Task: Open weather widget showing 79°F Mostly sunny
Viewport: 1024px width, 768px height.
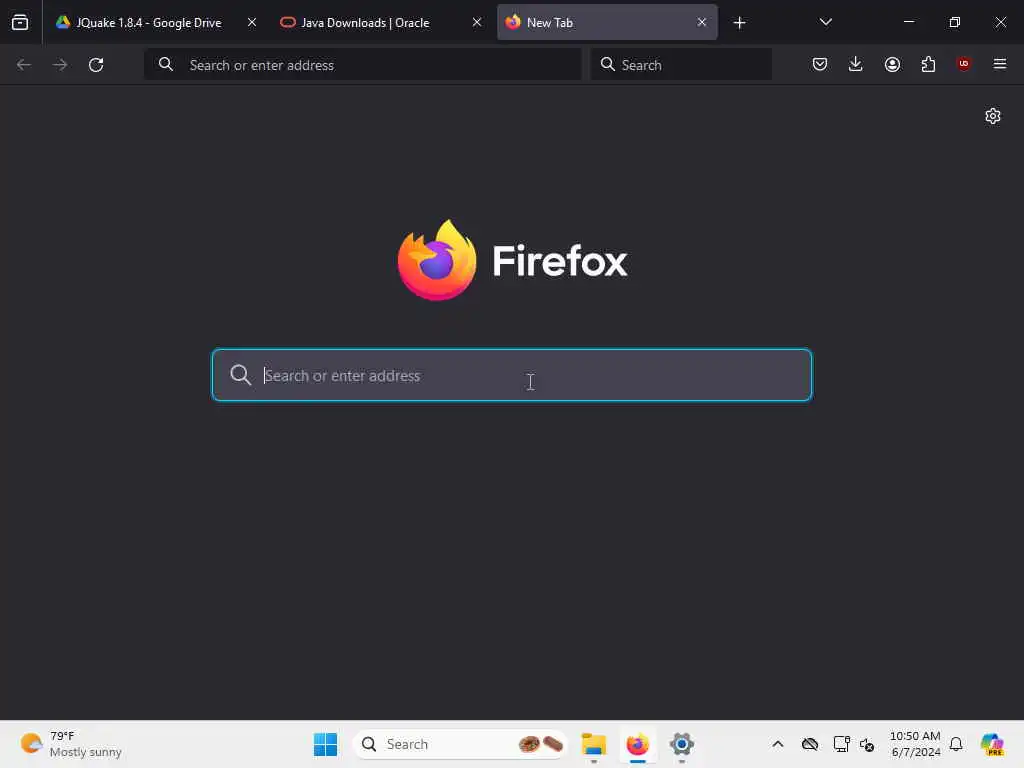Action: pos(71,744)
